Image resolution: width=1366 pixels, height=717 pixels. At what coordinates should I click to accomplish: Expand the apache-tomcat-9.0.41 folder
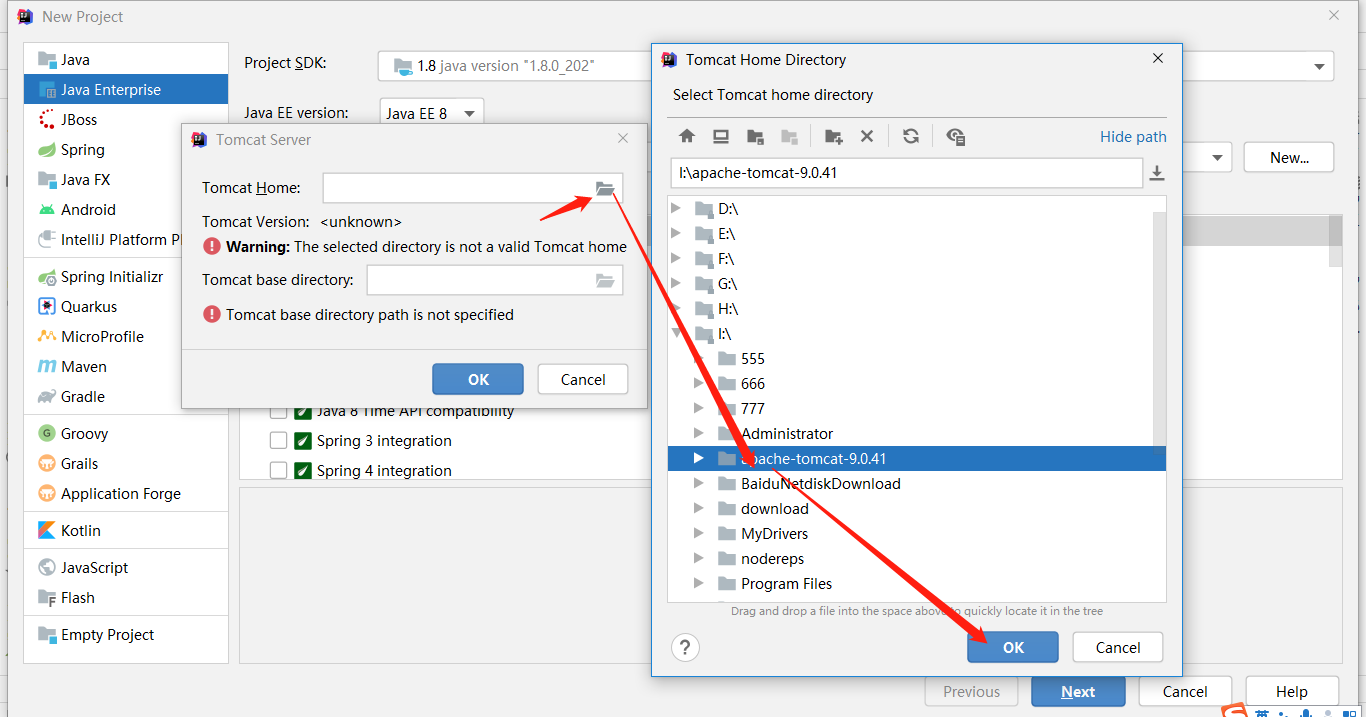699,459
